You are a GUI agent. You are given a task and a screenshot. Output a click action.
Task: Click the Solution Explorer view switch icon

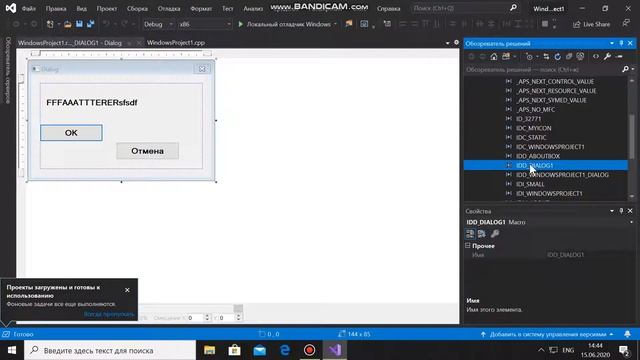(x=506, y=56)
